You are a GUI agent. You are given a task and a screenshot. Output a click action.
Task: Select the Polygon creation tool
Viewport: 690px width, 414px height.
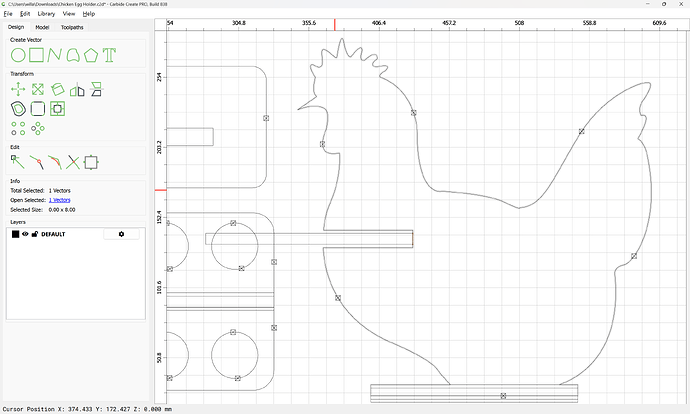pyautogui.click(x=91, y=53)
